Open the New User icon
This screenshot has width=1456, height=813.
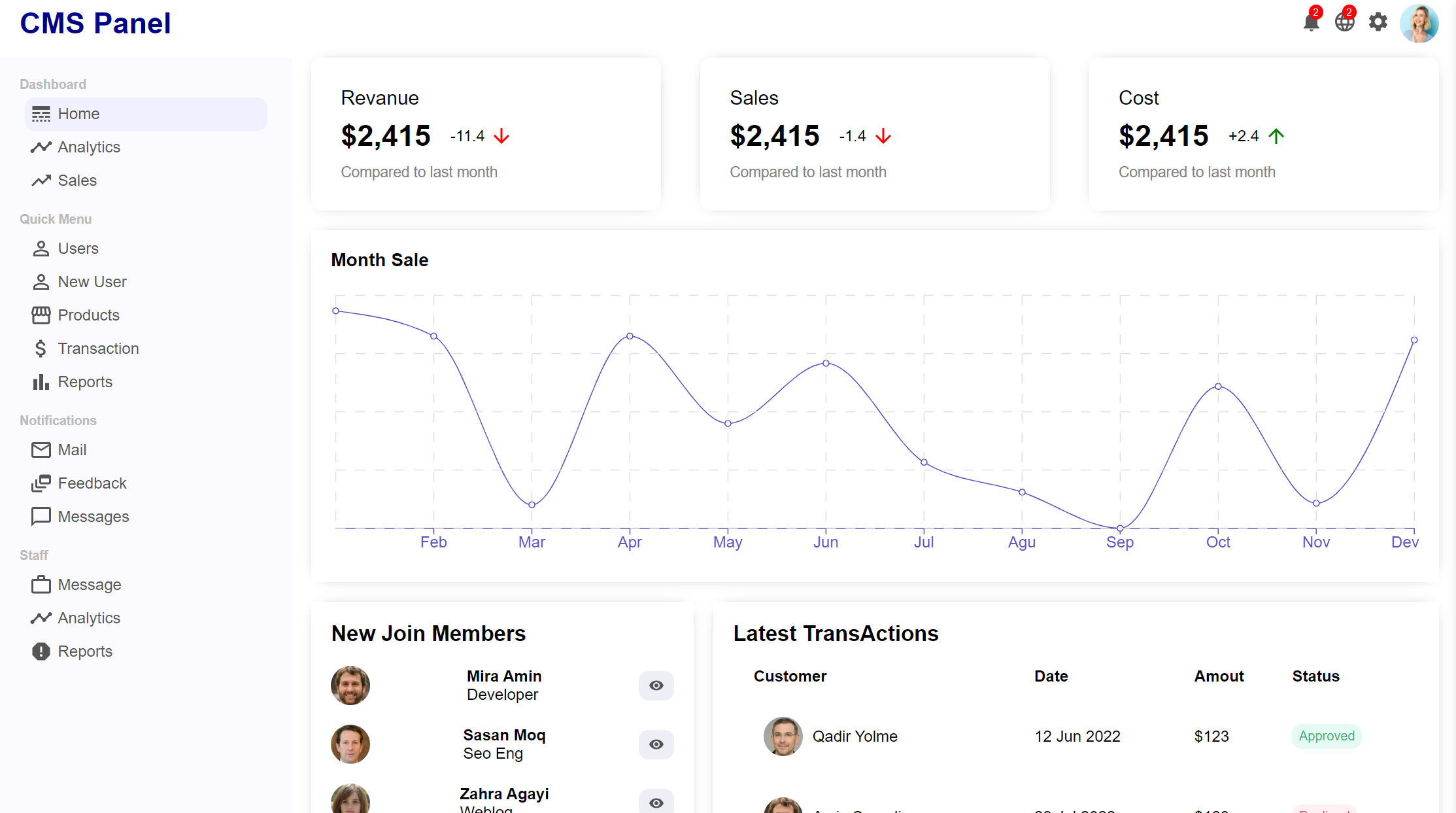pyautogui.click(x=41, y=281)
